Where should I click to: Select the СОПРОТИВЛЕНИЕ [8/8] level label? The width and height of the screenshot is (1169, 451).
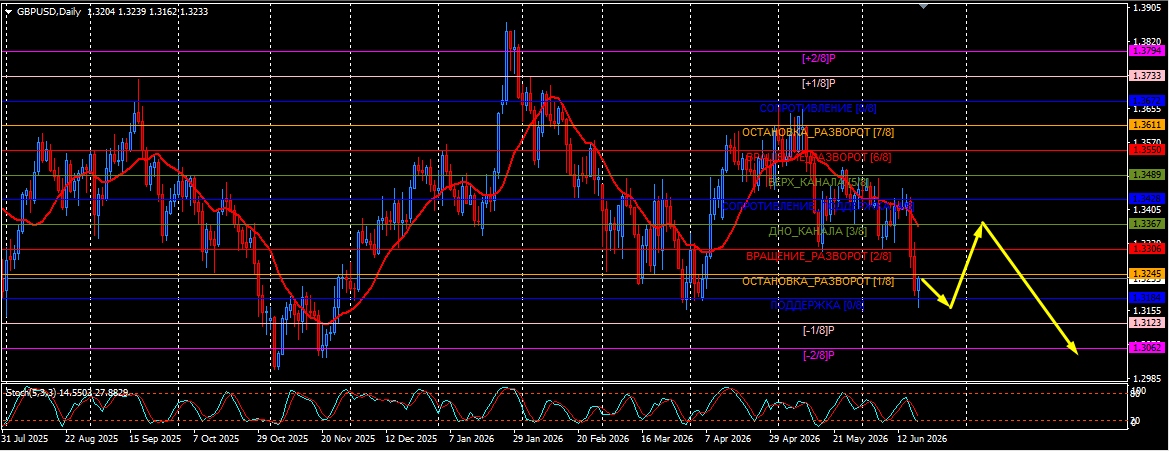[818, 108]
